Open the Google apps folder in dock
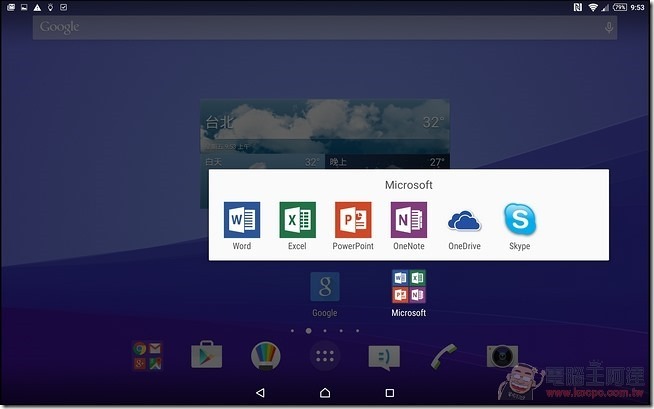Screen dimensions: 654x409 pos(147,356)
